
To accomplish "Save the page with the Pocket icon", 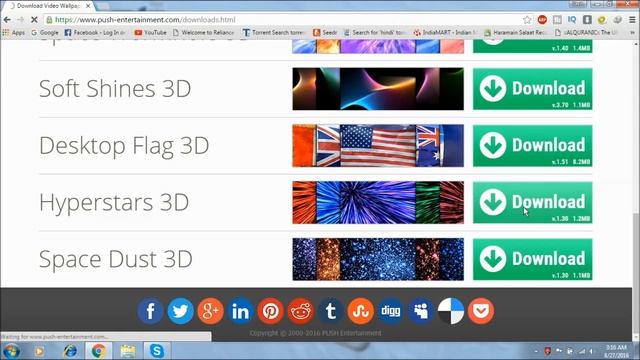I will (481, 311).
